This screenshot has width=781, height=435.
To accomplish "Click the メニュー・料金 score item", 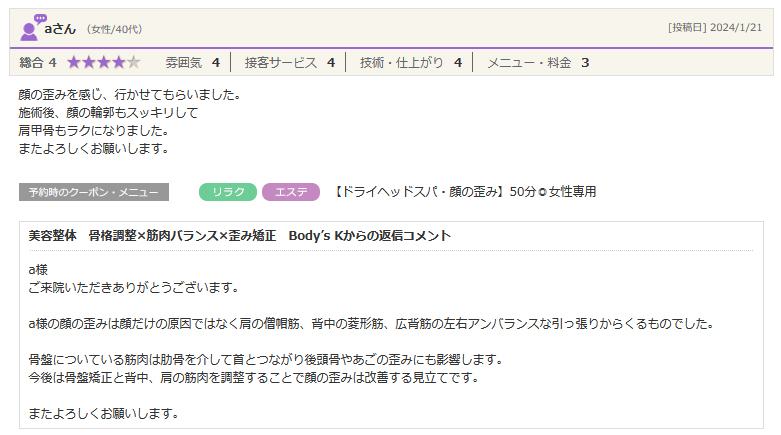I will click(537, 62).
